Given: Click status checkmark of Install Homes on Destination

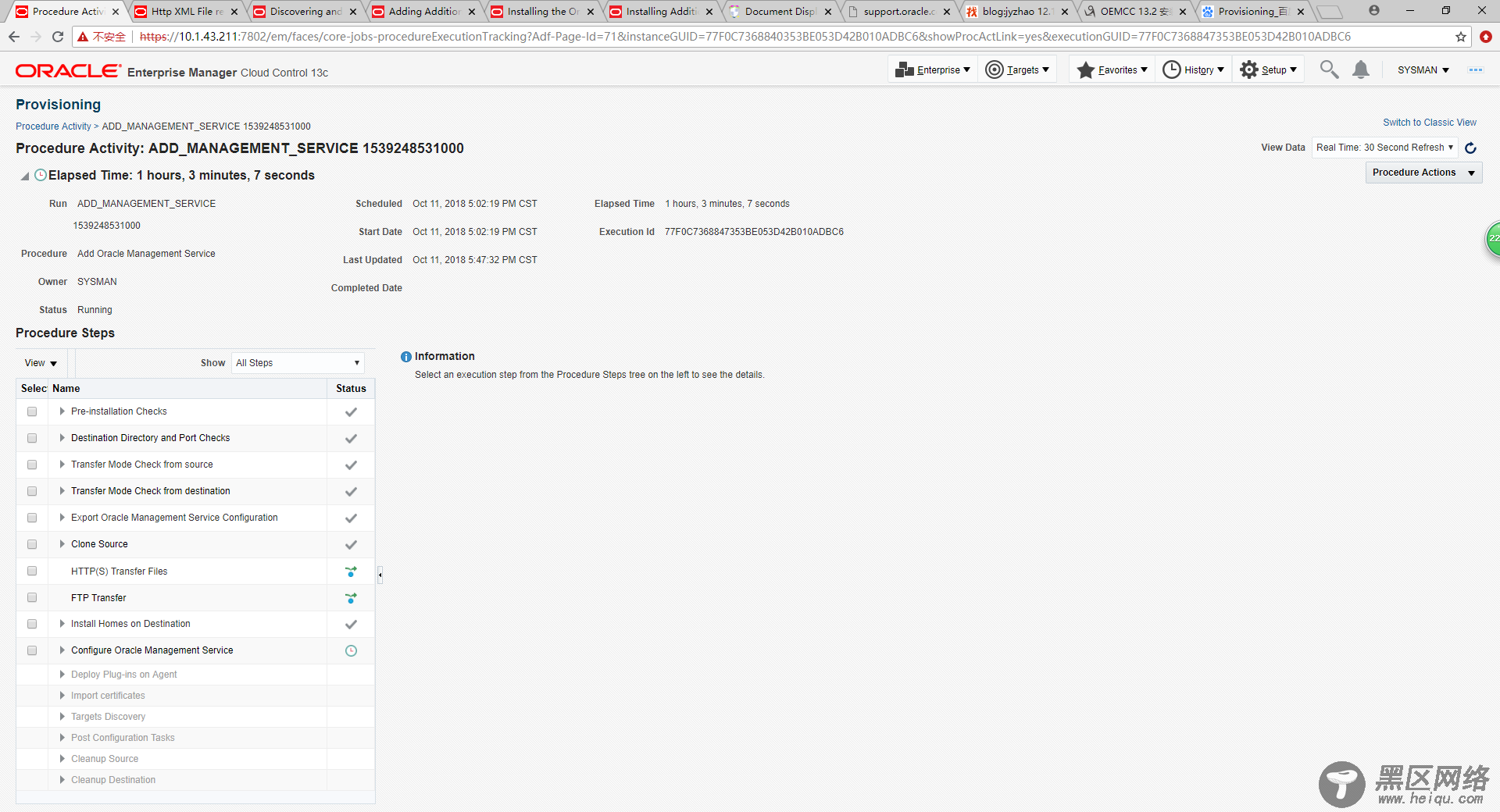Looking at the screenshot, I should (352, 625).
